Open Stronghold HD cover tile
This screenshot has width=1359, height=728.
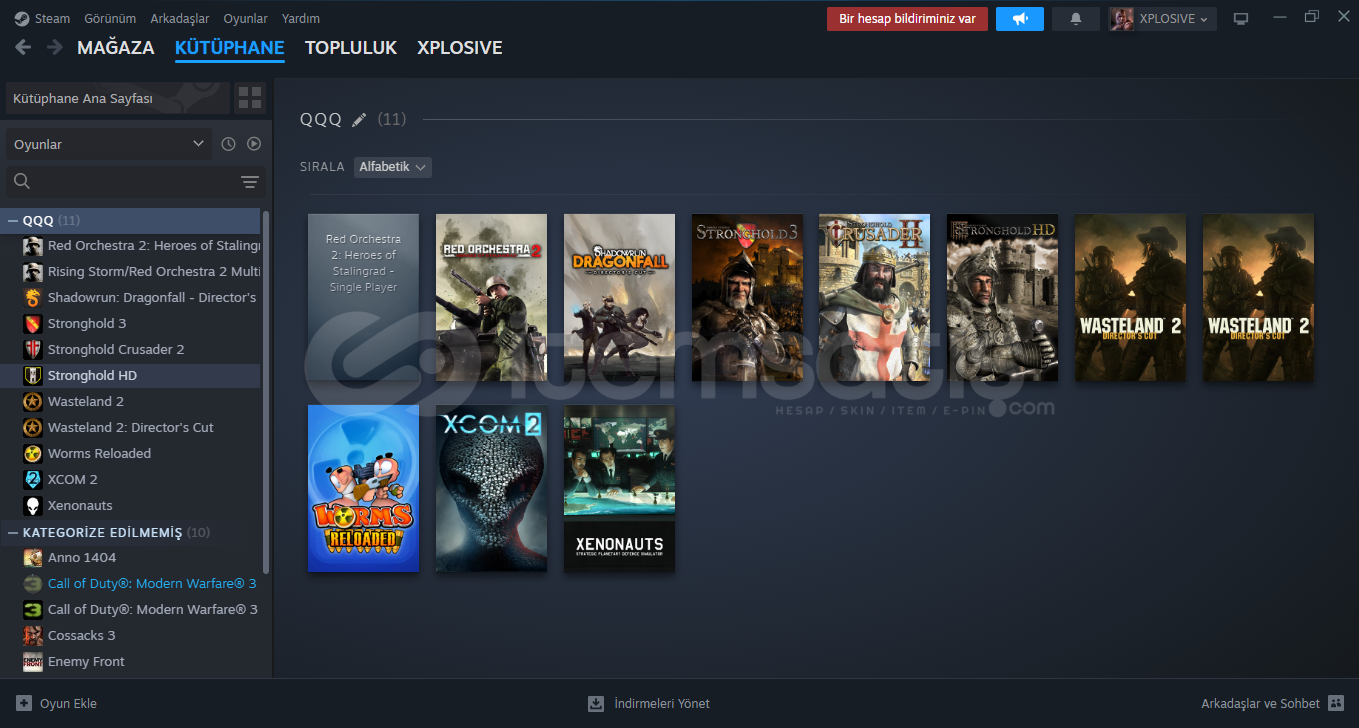point(1002,297)
